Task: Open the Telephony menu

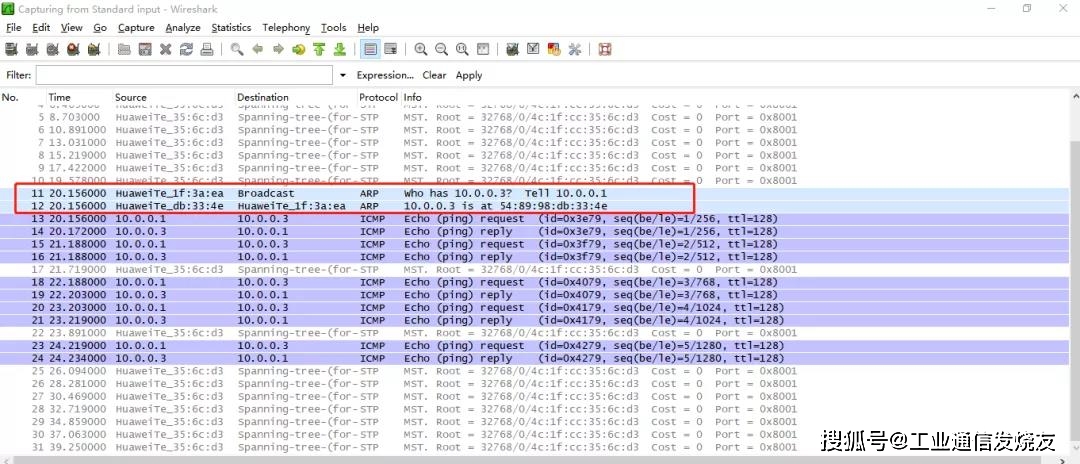Action: pyautogui.click(x=287, y=28)
